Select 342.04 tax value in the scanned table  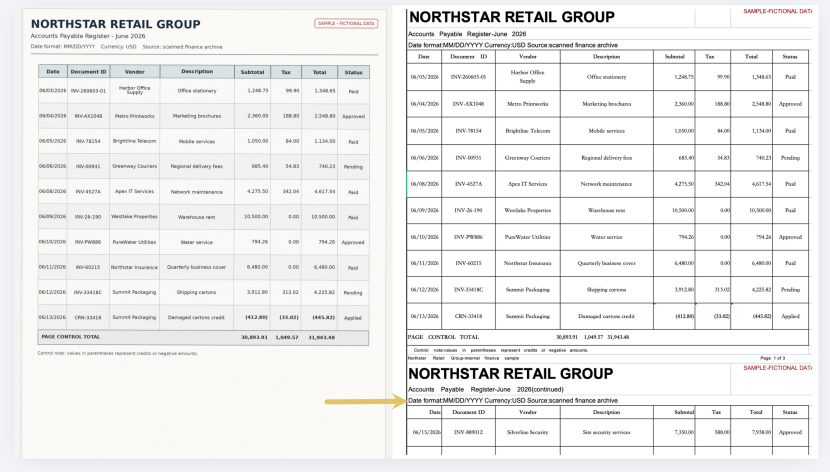[291, 192]
